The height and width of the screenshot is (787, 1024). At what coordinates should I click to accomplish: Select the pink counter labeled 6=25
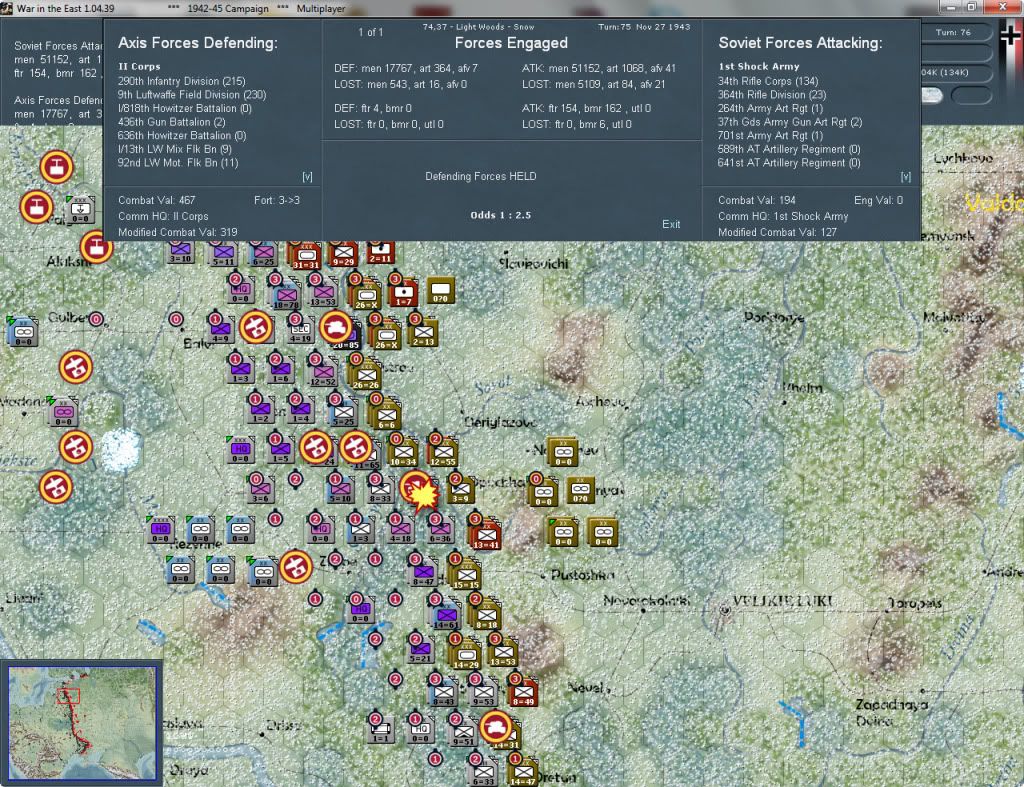263,253
